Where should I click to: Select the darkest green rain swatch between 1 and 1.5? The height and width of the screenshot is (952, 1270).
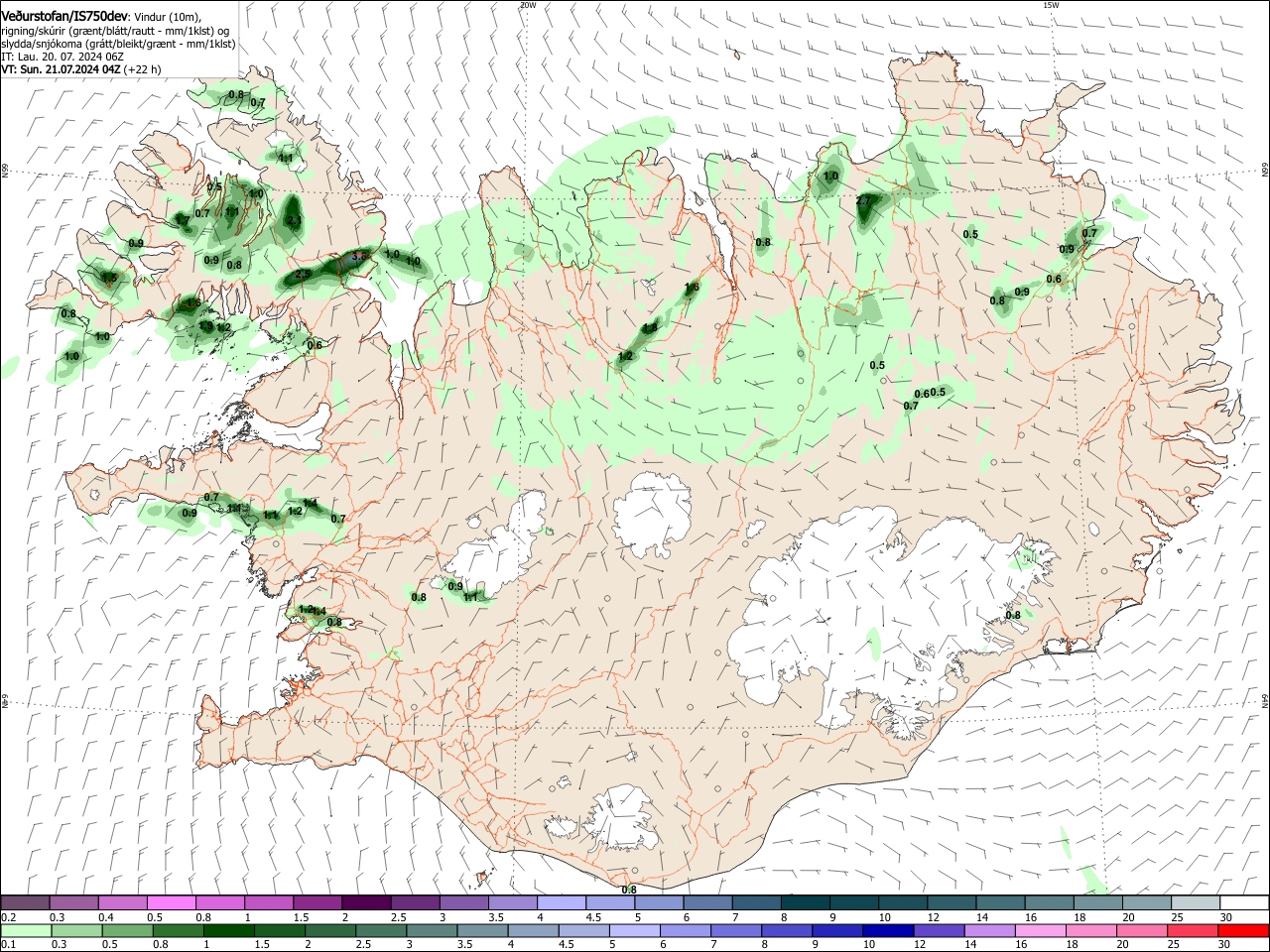229,931
